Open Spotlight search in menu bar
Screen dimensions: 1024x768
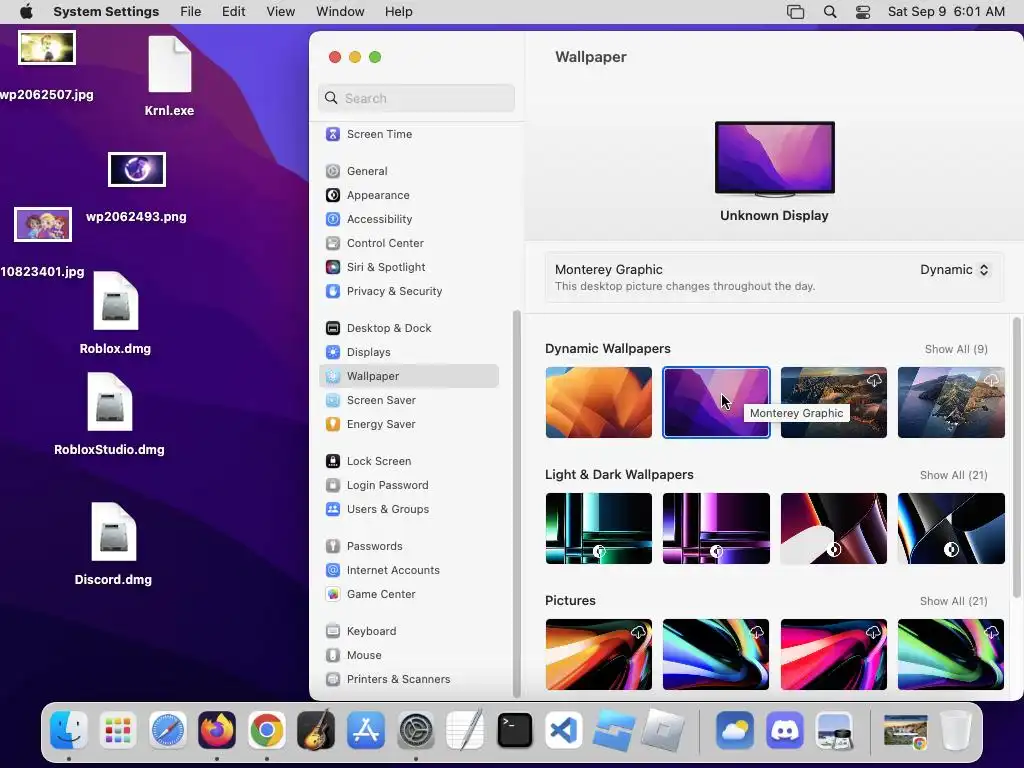click(830, 12)
